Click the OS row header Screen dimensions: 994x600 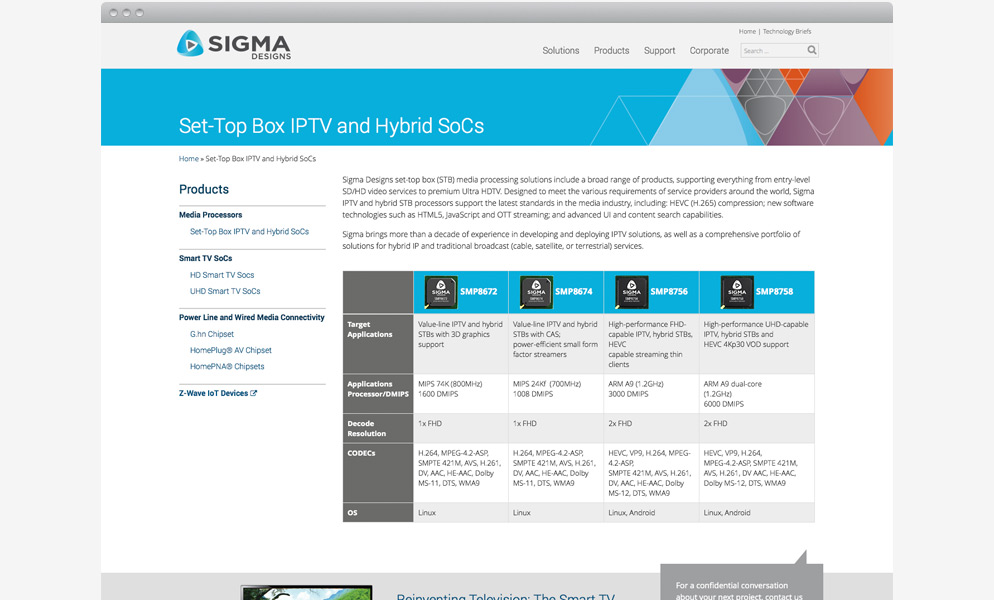378,512
